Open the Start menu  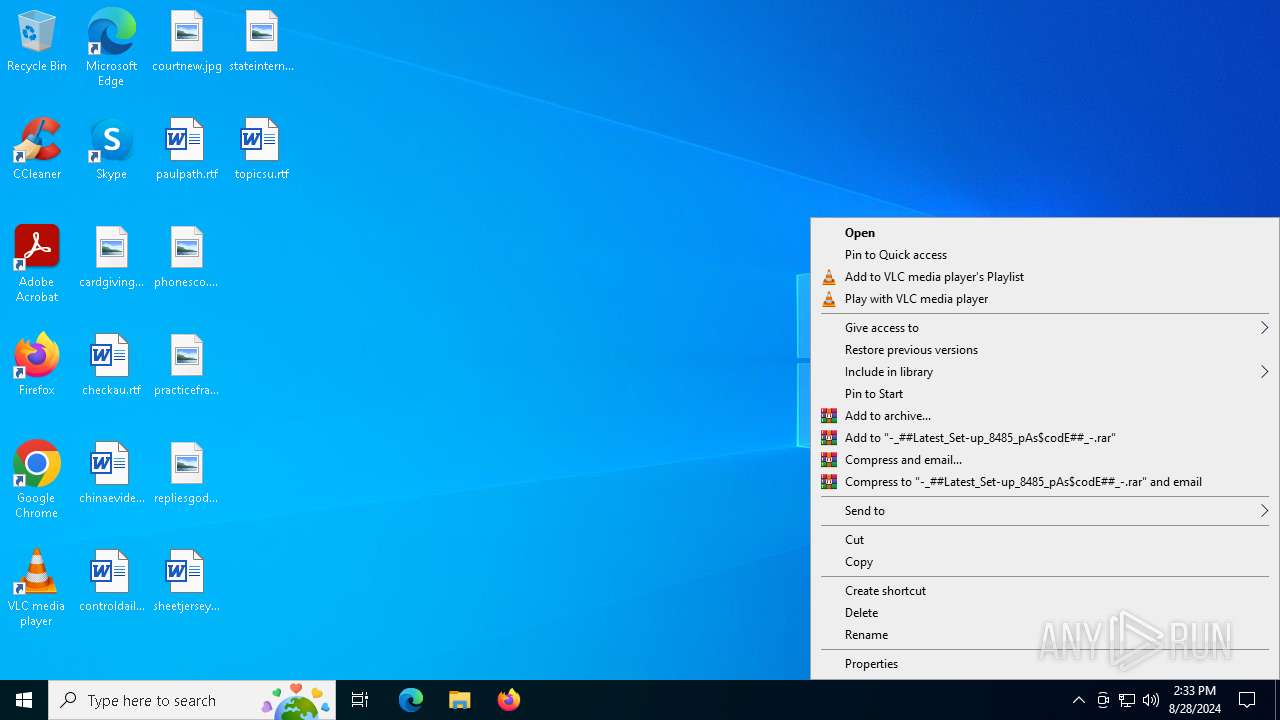(24, 700)
